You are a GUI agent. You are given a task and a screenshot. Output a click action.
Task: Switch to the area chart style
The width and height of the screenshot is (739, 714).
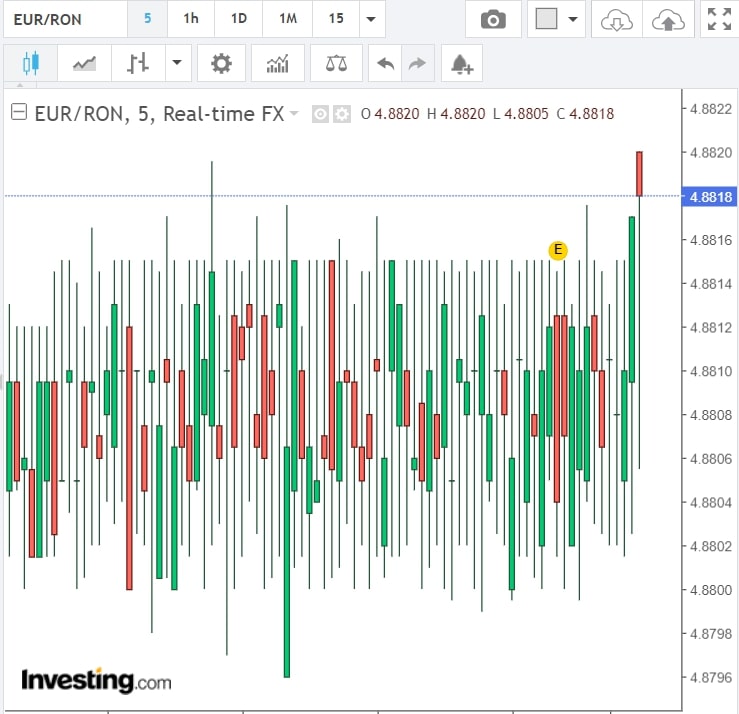85,64
